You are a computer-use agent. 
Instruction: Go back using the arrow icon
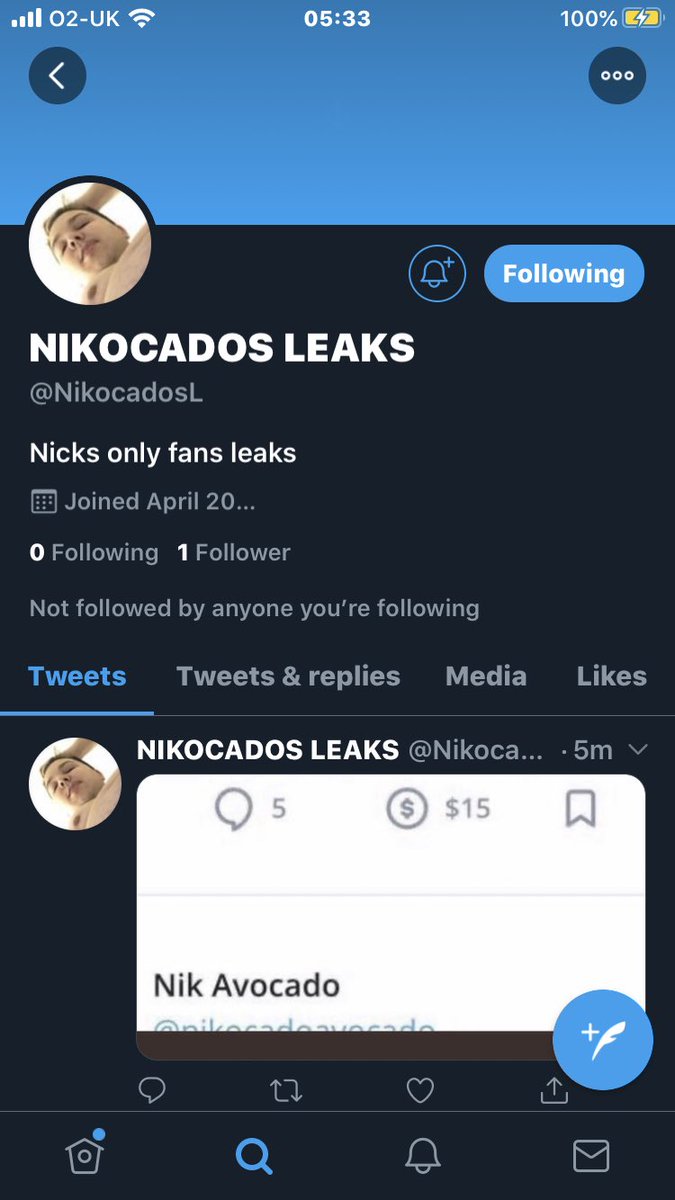click(57, 75)
